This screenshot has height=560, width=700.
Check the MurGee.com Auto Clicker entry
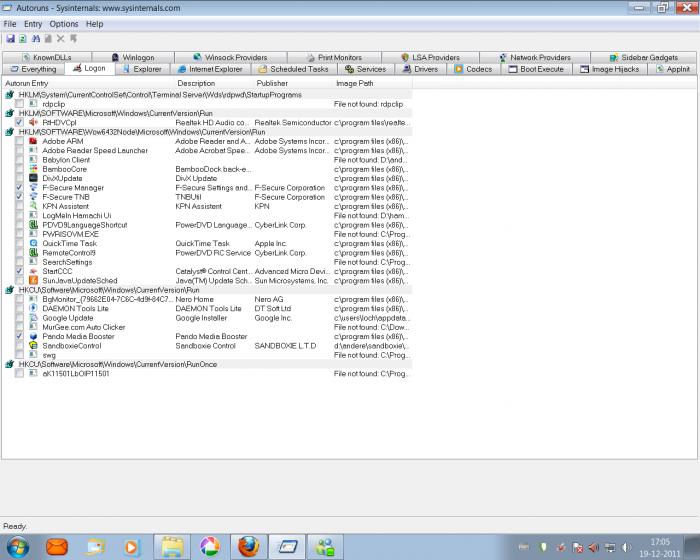(x=19, y=327)
